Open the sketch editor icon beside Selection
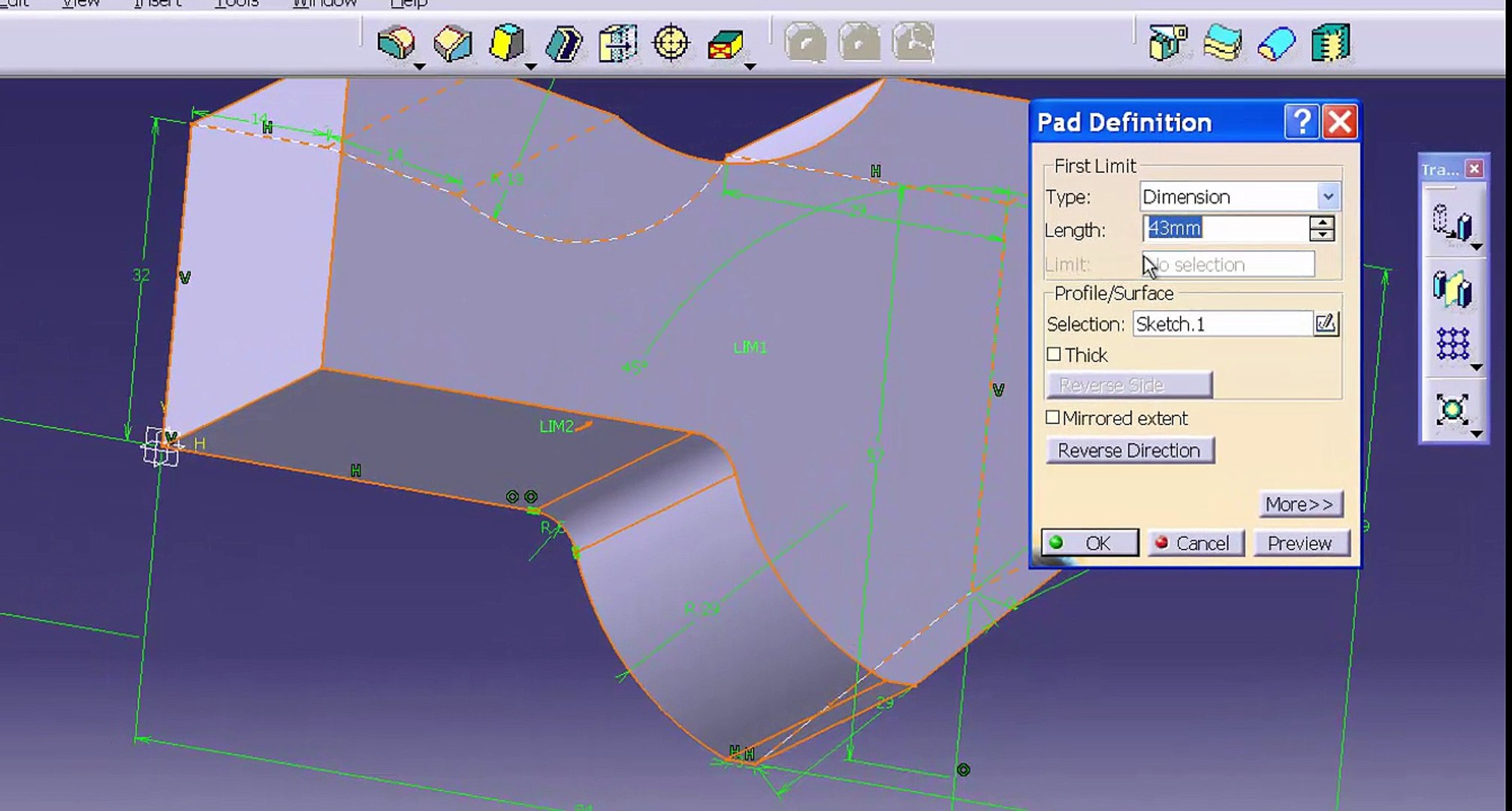 1326,324
